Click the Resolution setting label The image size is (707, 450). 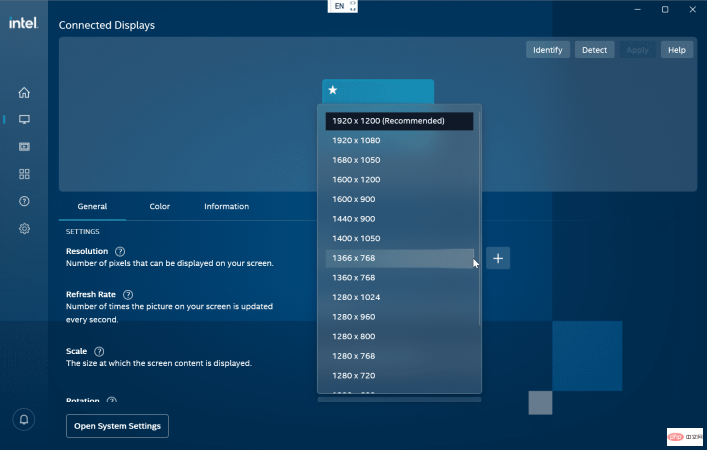point(87,251)
